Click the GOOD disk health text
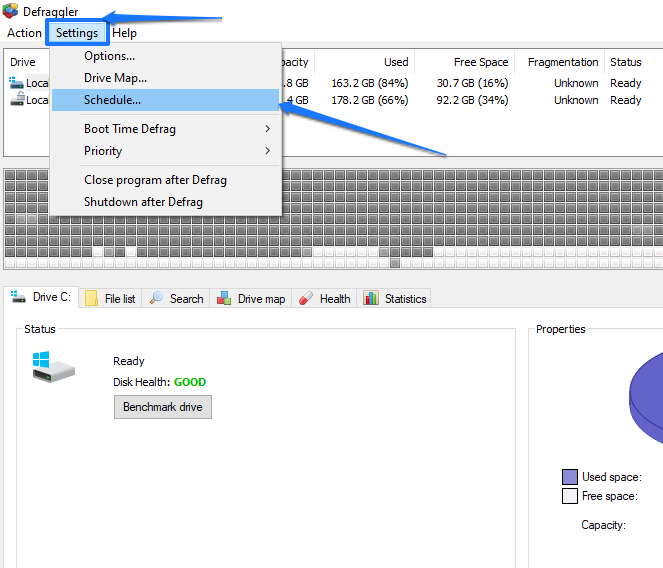663x568 pixels. tap(190, 382)
